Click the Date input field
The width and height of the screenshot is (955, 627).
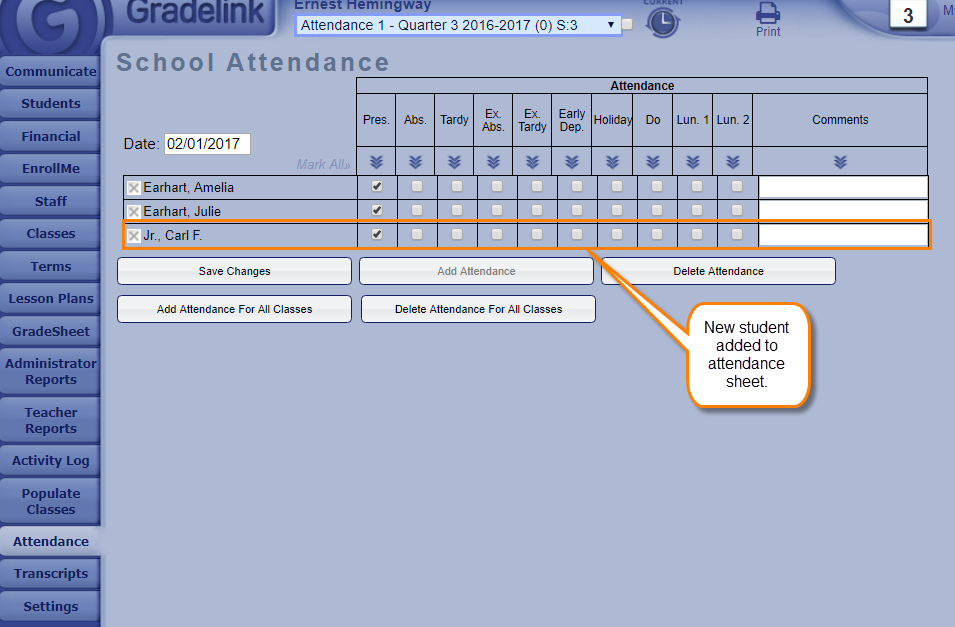207,144
